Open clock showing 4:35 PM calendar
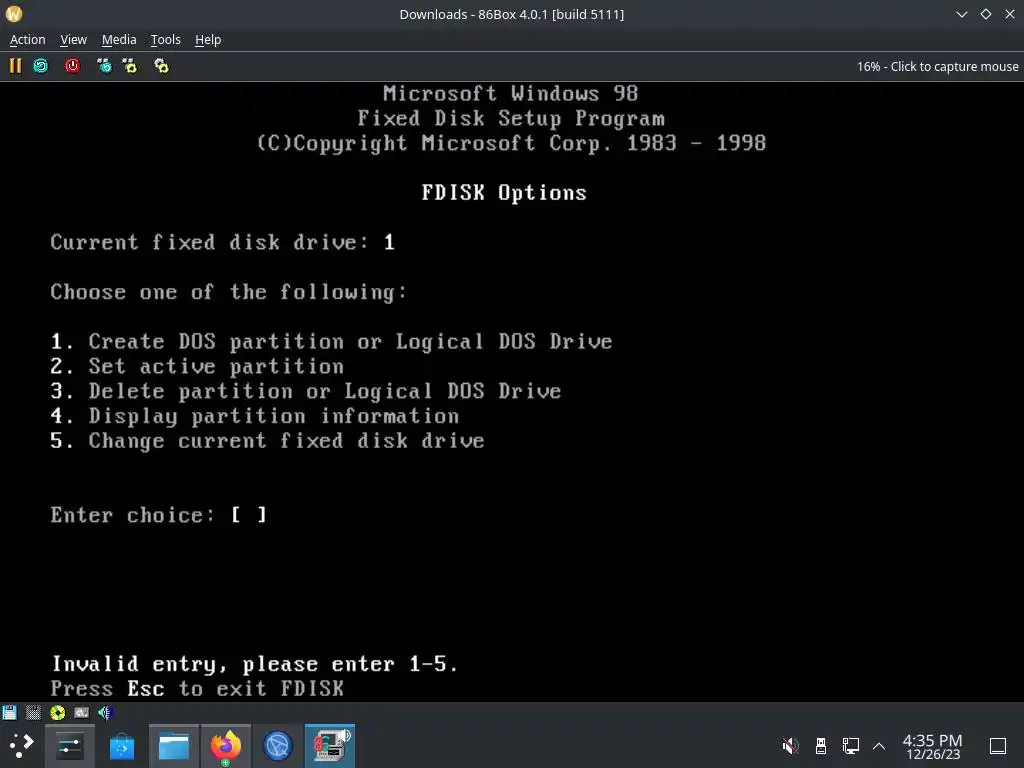Image resolution: width=1024 pixels, height=768 pixels. point(933,746)
